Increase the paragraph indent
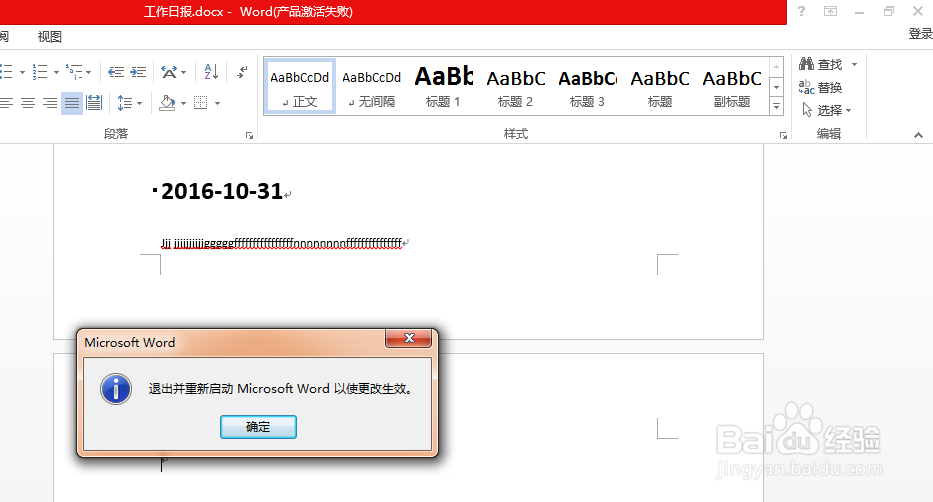This screenshot has height=502, width=933. [138, 72]
